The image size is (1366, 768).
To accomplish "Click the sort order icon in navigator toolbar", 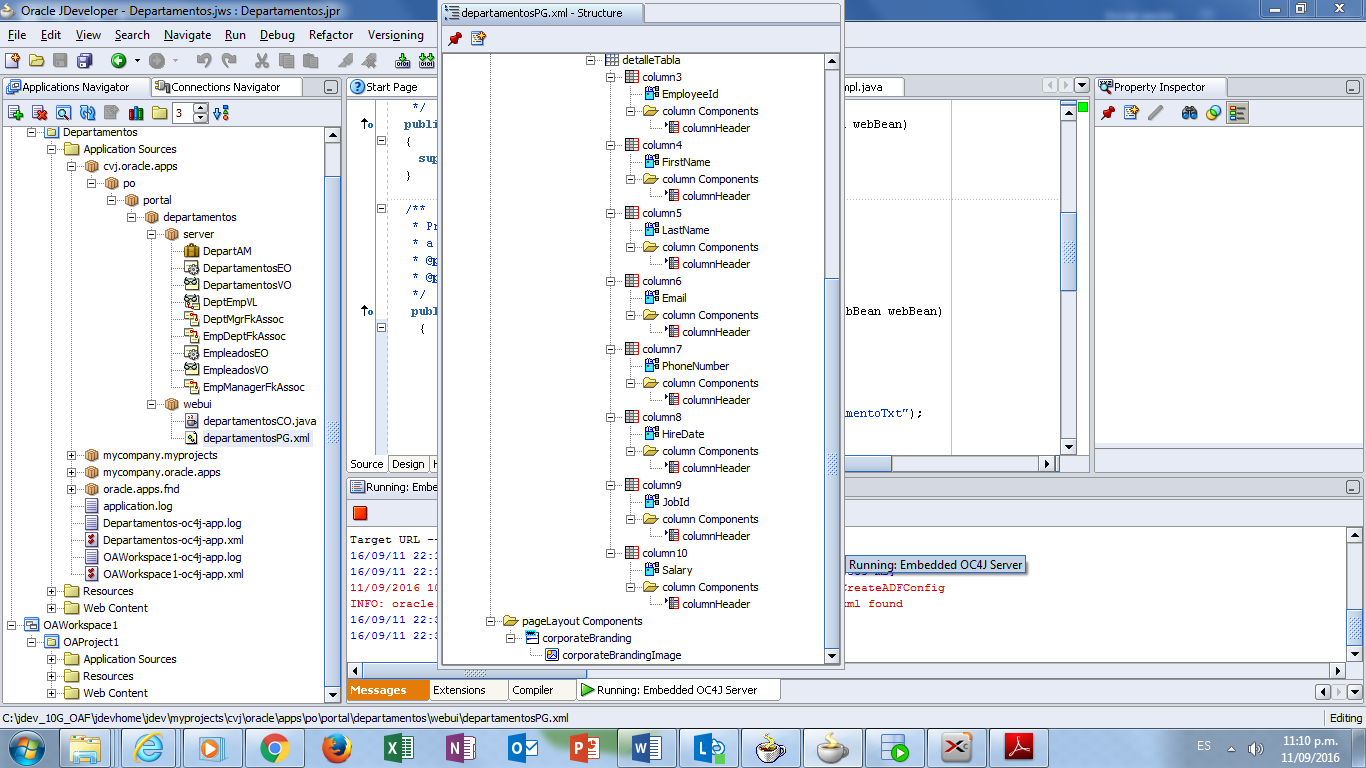I will coord(220,113).
